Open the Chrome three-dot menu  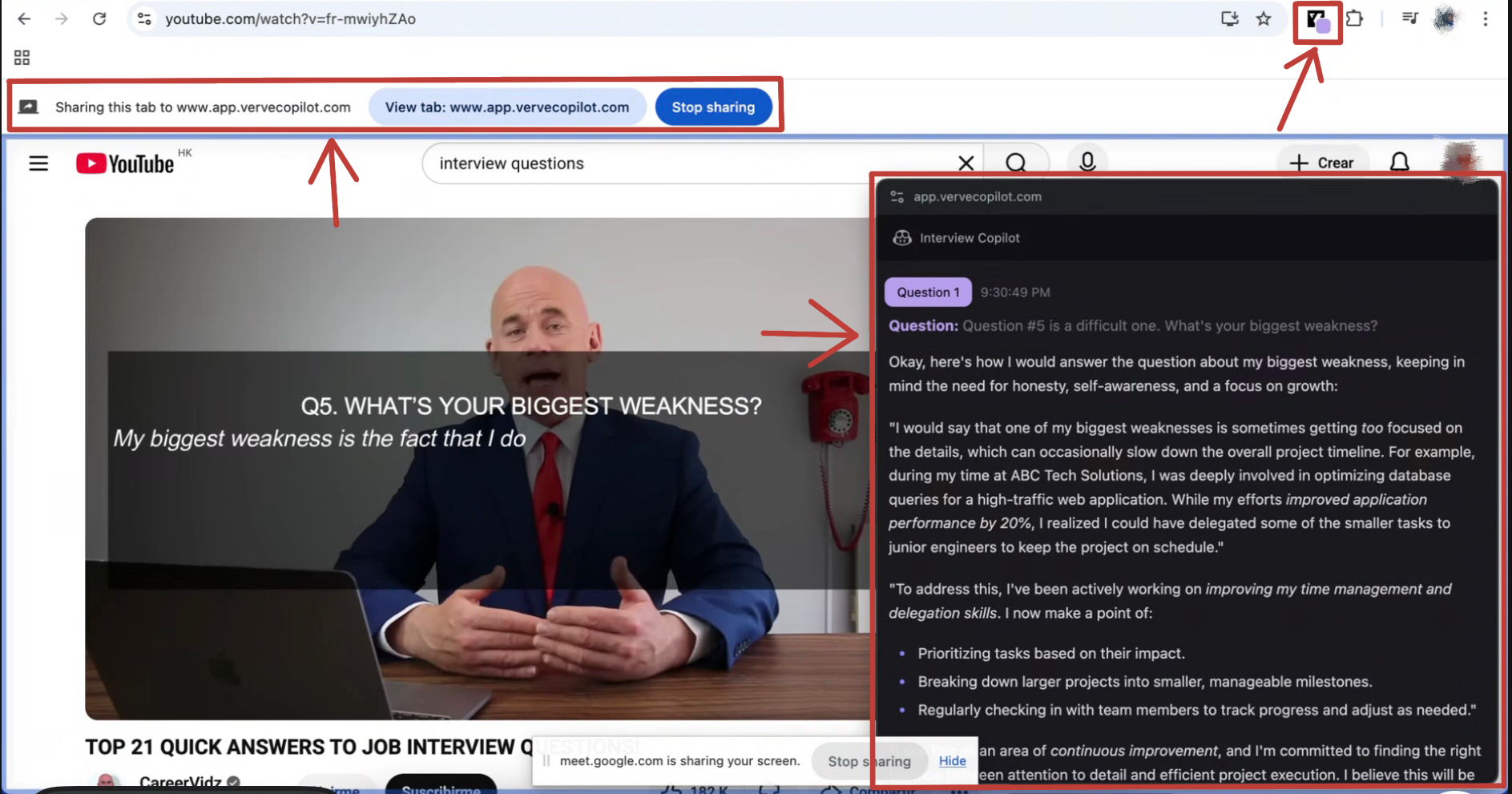click(1485, 18)
